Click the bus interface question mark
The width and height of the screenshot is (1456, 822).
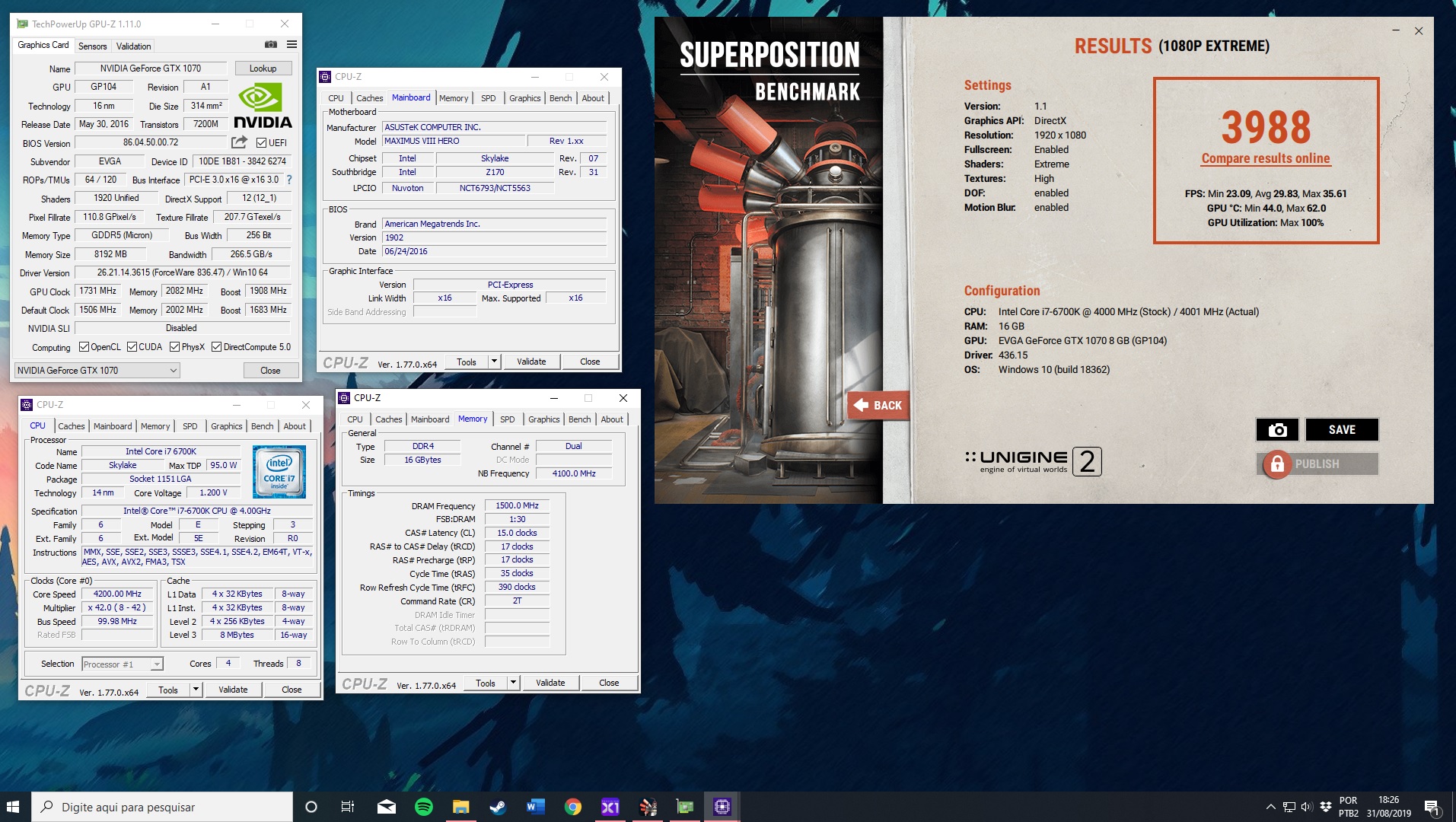coord(289,180)
